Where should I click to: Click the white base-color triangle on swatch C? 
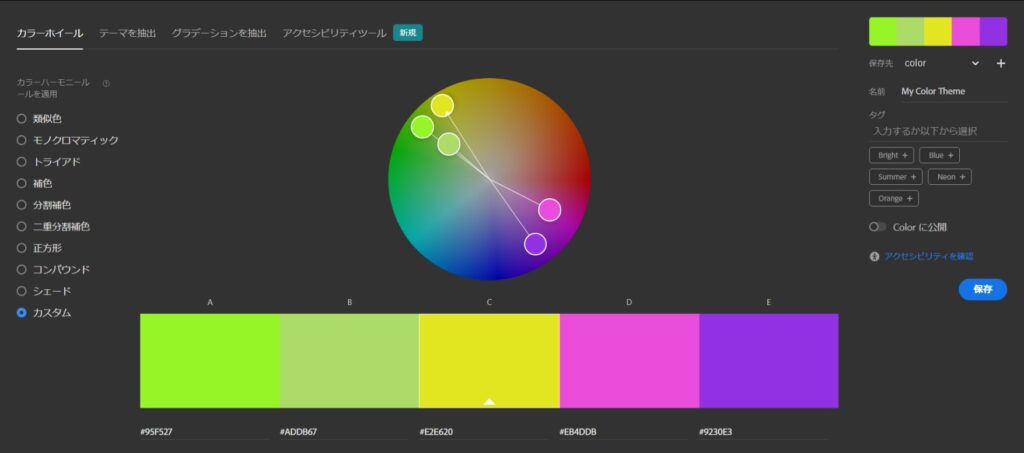(489, 401)
